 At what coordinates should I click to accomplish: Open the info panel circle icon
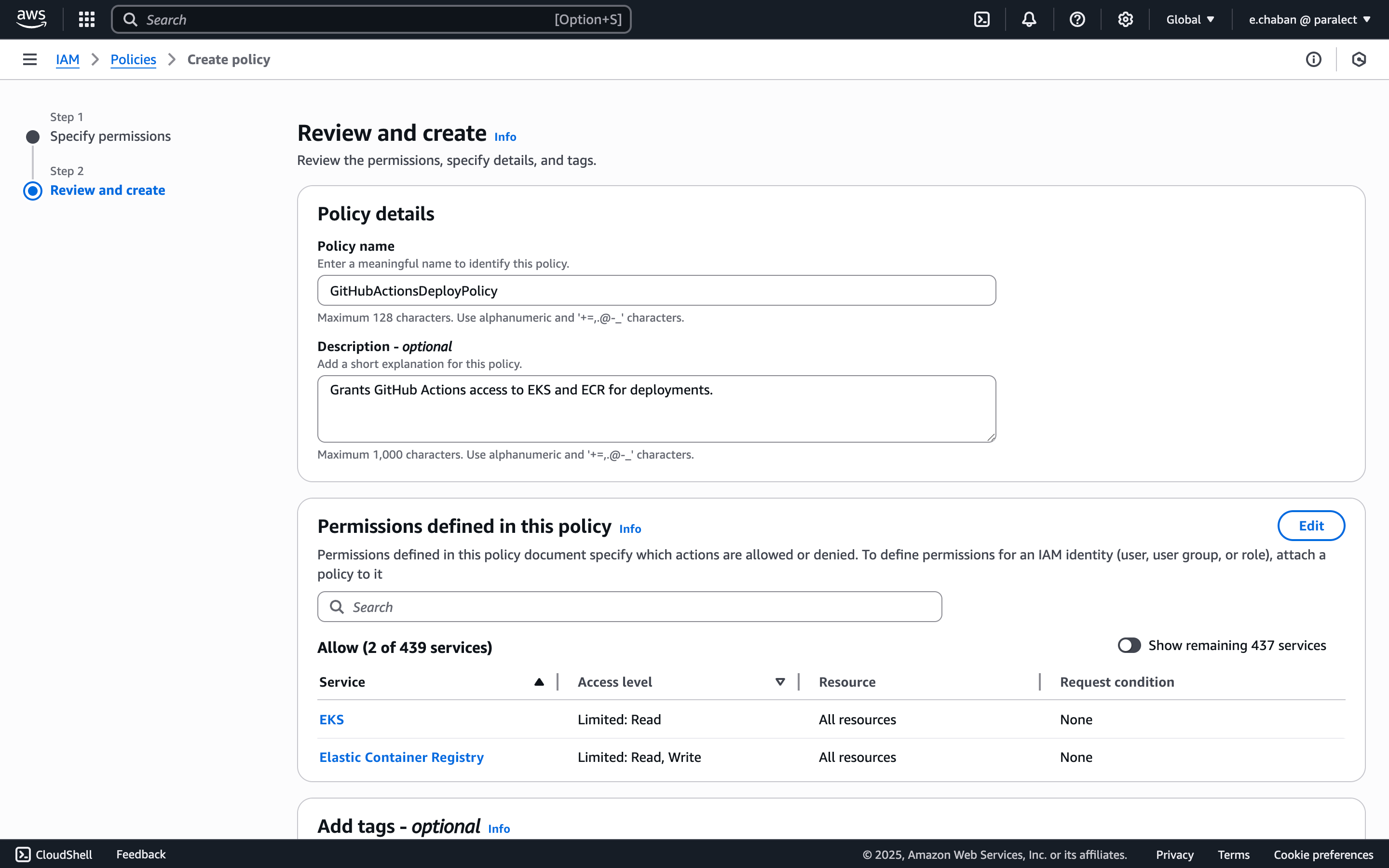(1313, 59)
